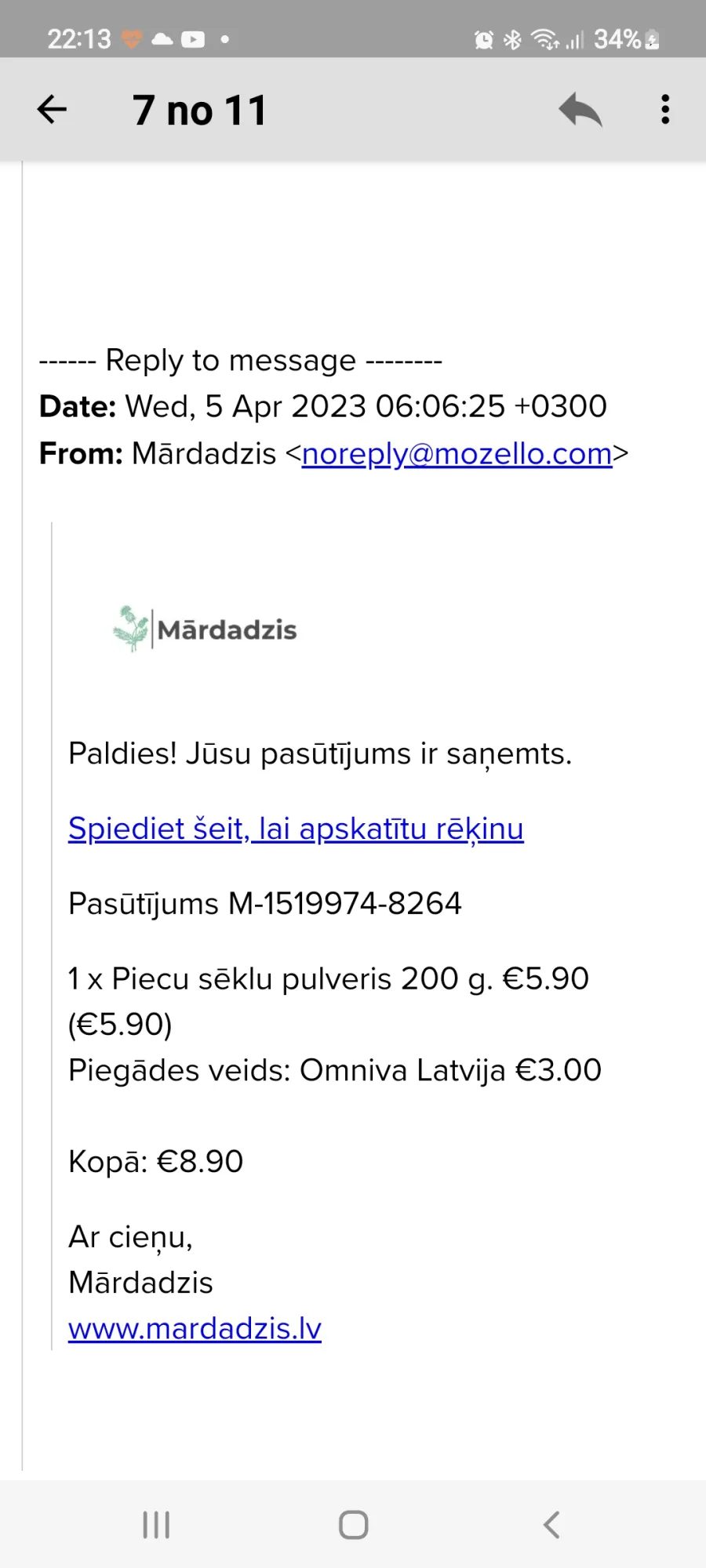
Task: Open the Spiediet šeit invoice link
Action: coord(296,829)
